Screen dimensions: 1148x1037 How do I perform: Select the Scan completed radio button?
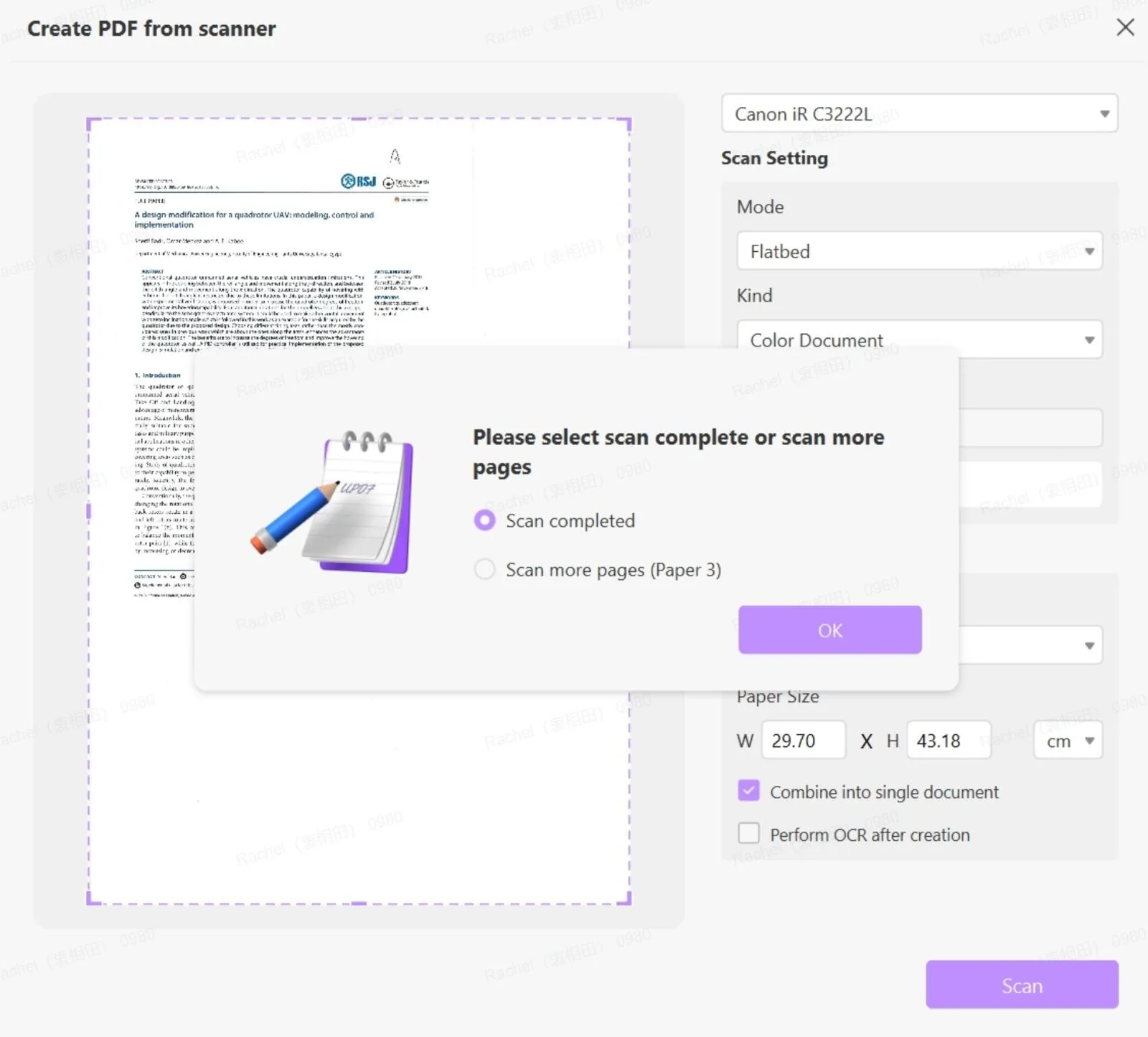(x=485, y=520)
